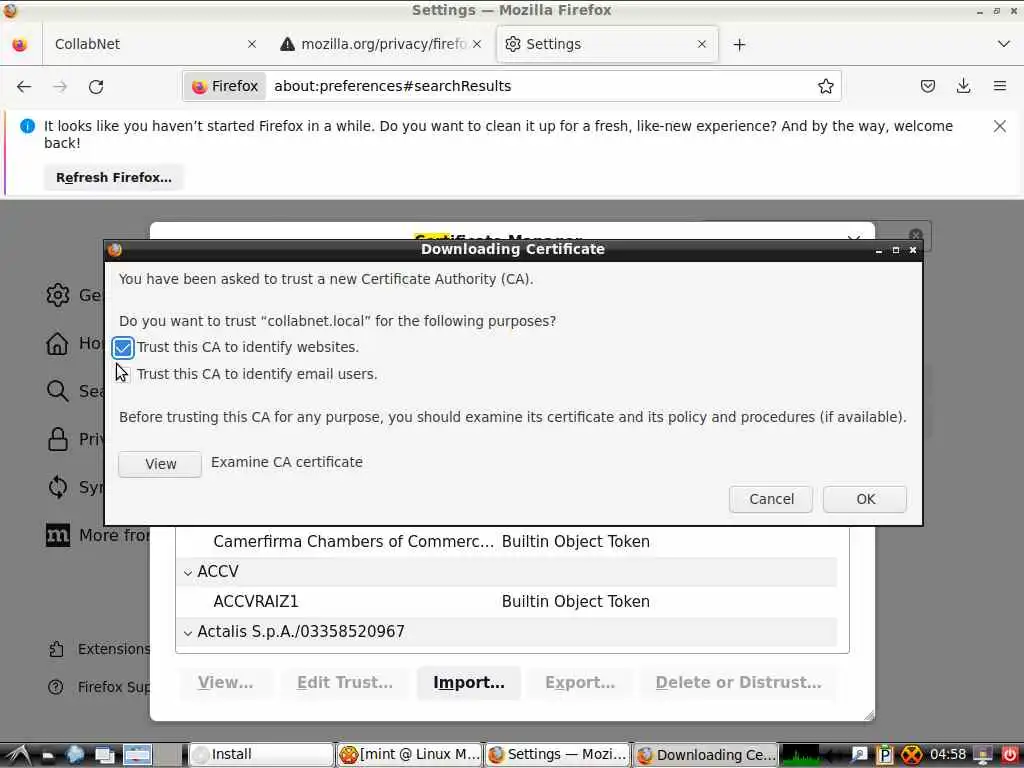Click Export in Certificate Manager
This screenshot has height=768, width=1024.
click(580, 683)
